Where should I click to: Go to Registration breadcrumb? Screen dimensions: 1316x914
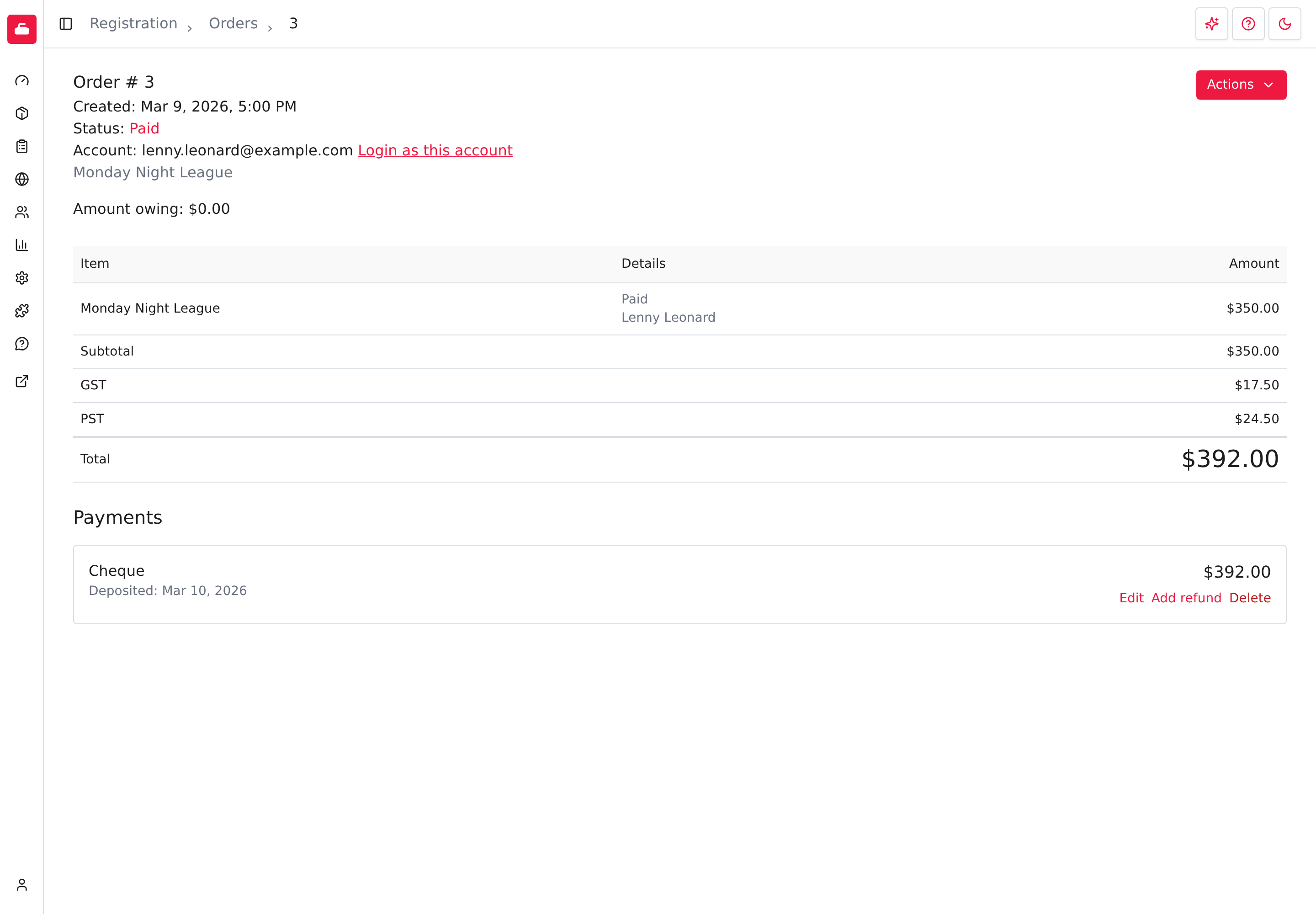point(133,23)
